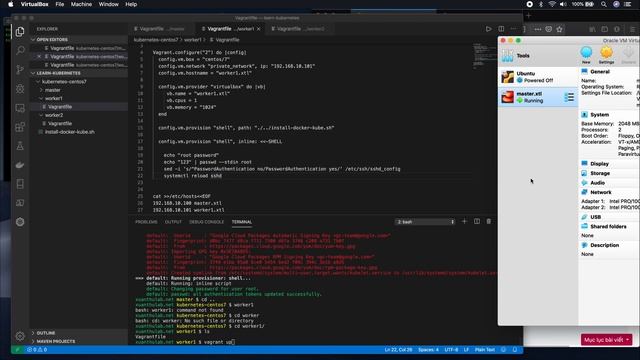
Task: Open the Machine menu
Action: pyautogui.click(x=81, y=4)
